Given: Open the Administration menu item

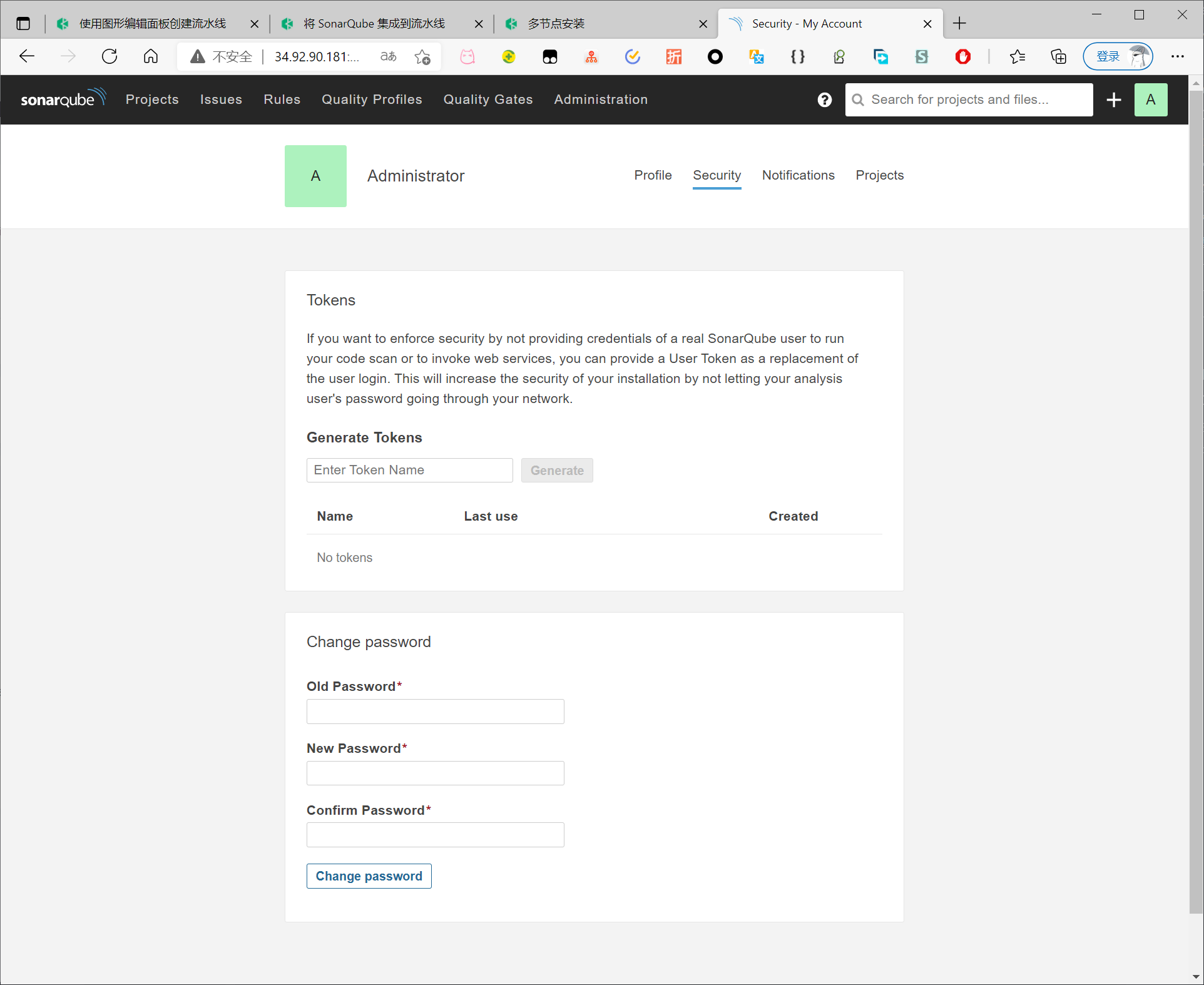Looking at the screenshot, I should (x=600, y=100).
